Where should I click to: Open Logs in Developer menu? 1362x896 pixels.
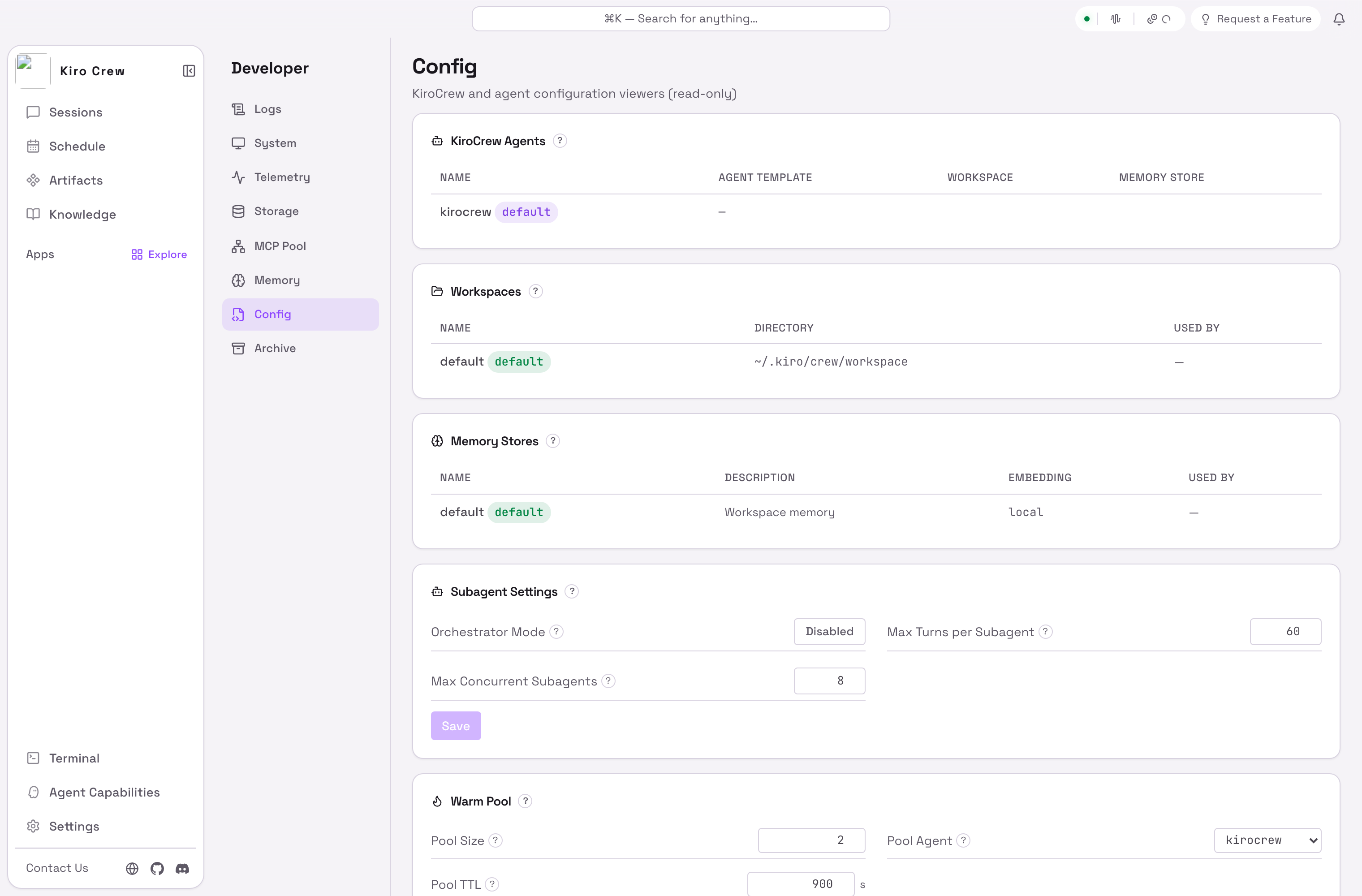[301, 109]
